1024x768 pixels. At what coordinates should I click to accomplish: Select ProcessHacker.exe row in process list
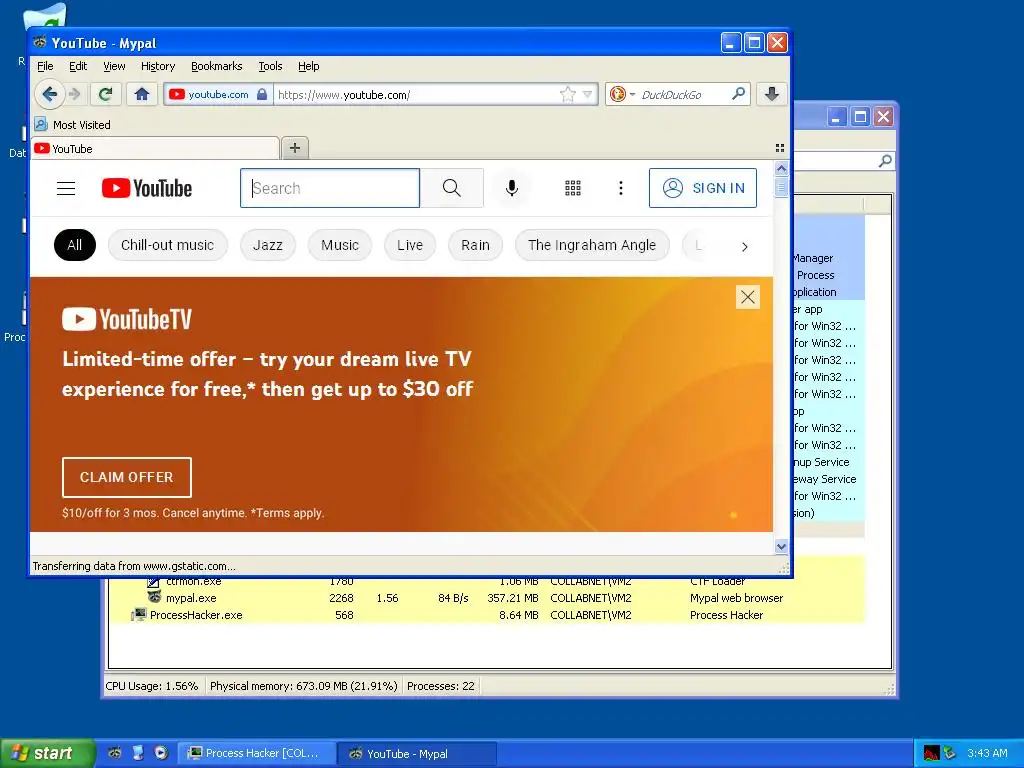click(486, 615)
